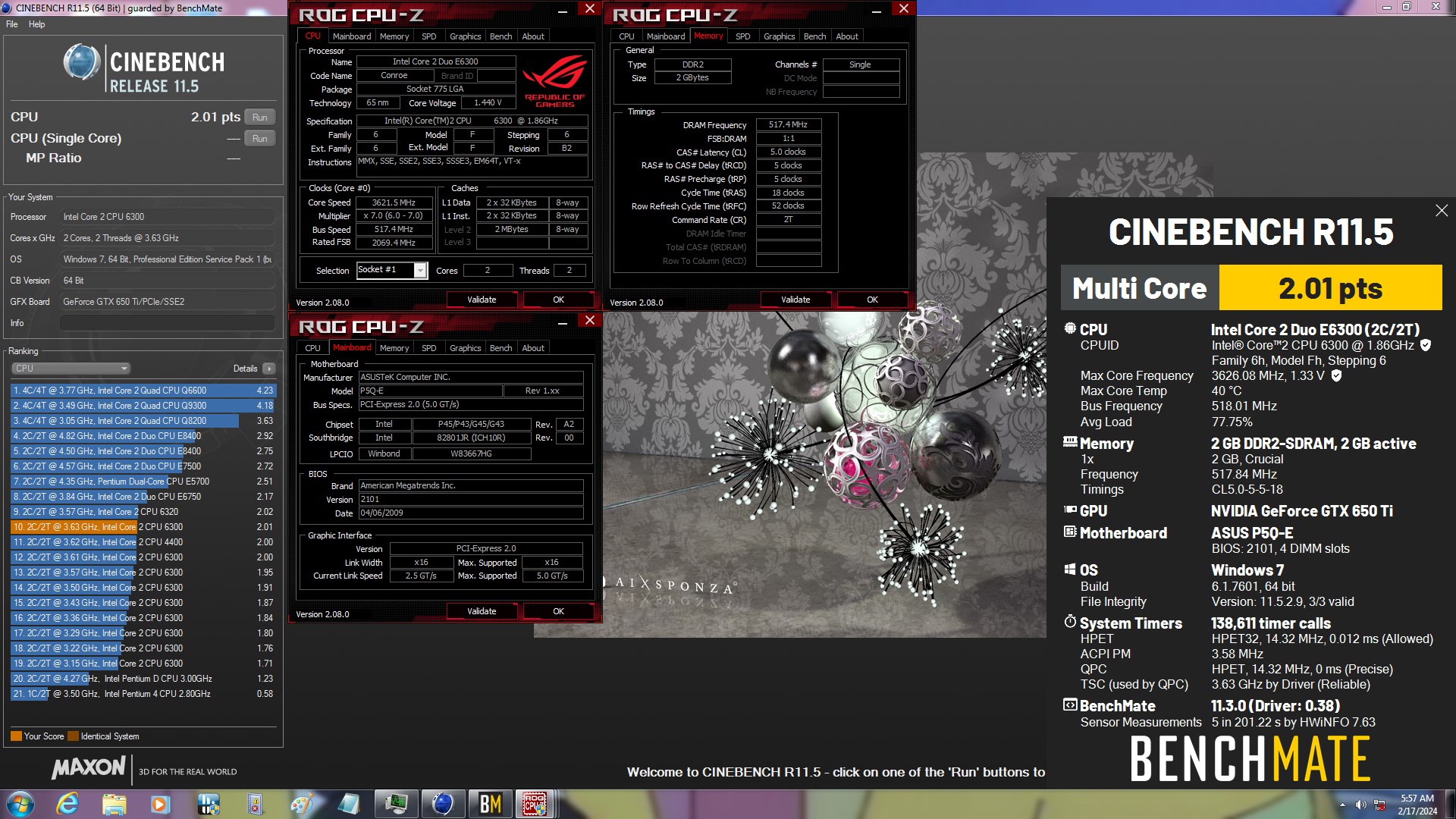Viewport: 1456px width, 819px height.
Task: Click OK in Motherboard CPU-Z window
Action: coord(558,611)
